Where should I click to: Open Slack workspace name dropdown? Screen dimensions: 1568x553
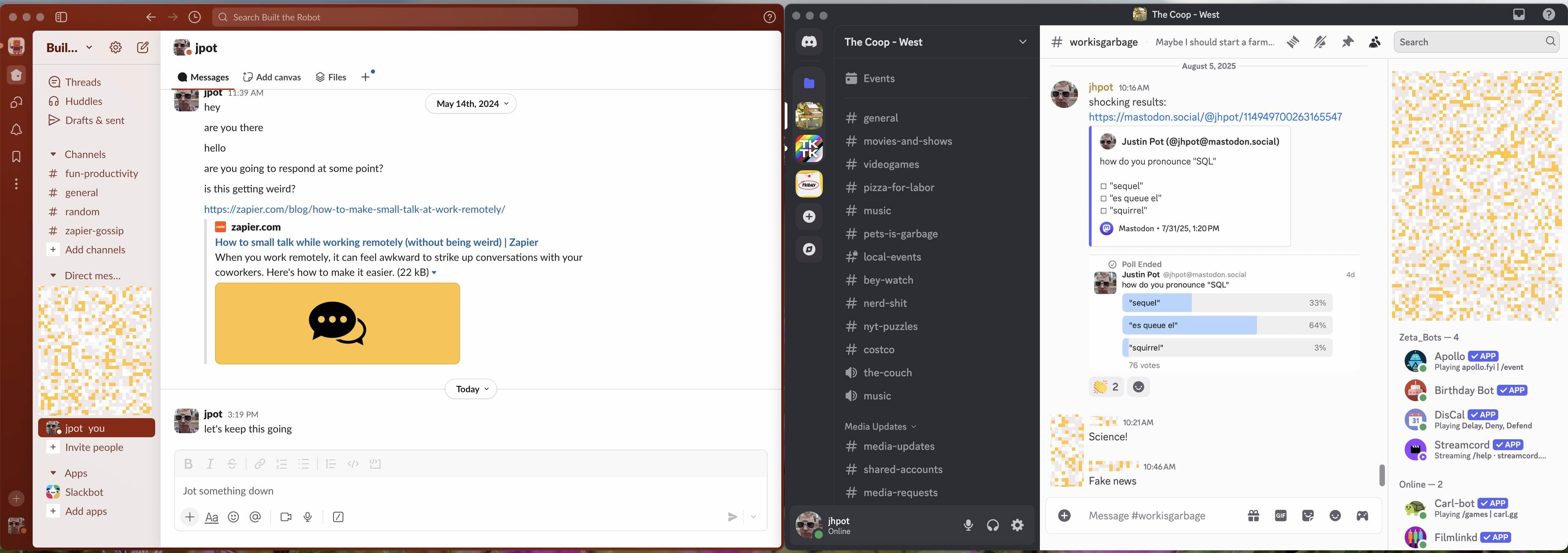[69, 48]
